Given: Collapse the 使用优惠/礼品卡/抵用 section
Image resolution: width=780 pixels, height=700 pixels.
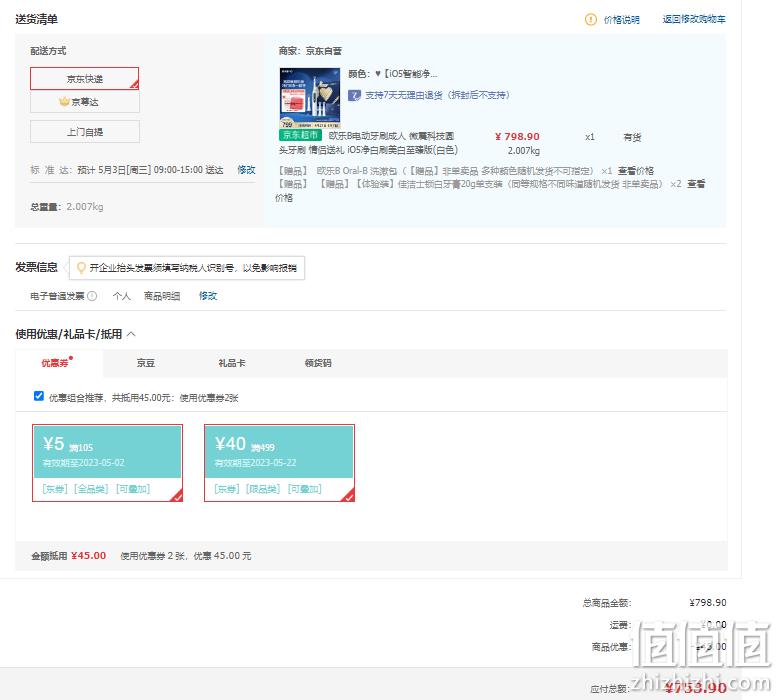Looking at the screenshot, I should pyautogui.click(x=131, y=334).
